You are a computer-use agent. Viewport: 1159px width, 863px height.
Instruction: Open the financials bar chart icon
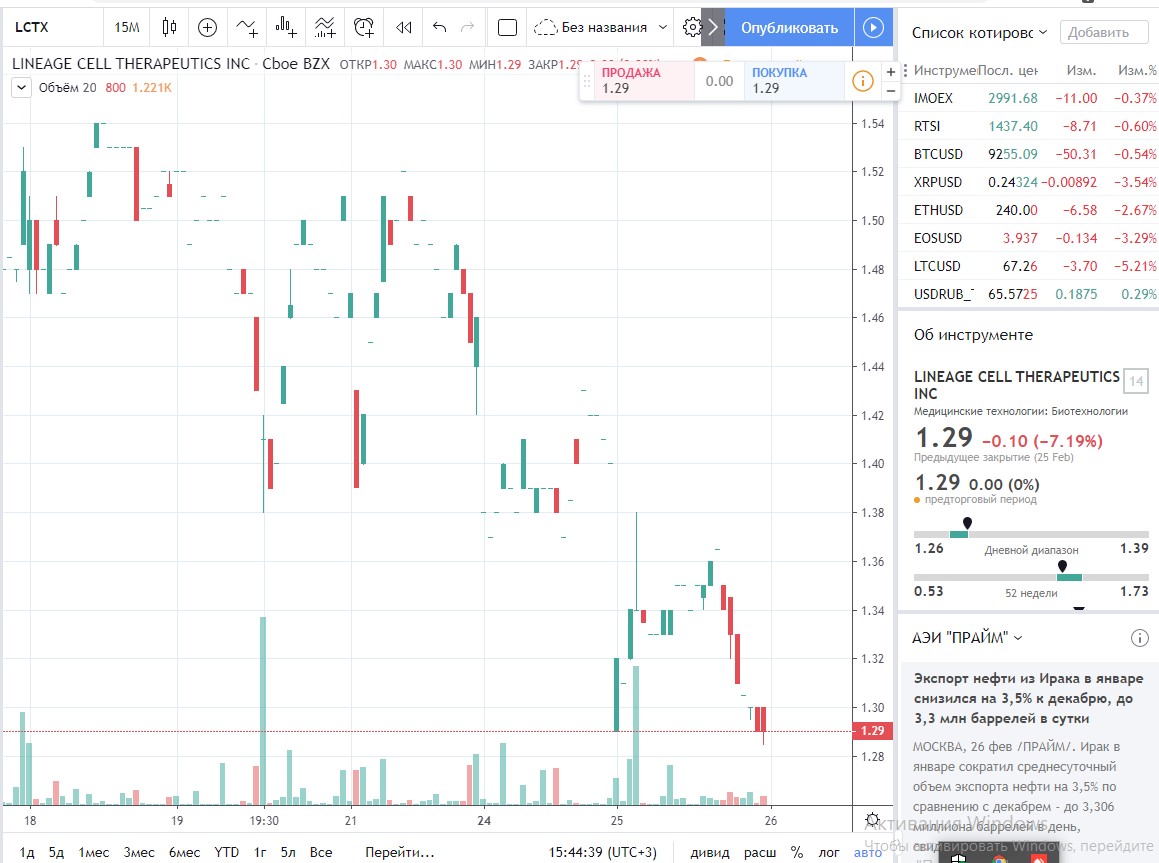[x=286, y=27]
